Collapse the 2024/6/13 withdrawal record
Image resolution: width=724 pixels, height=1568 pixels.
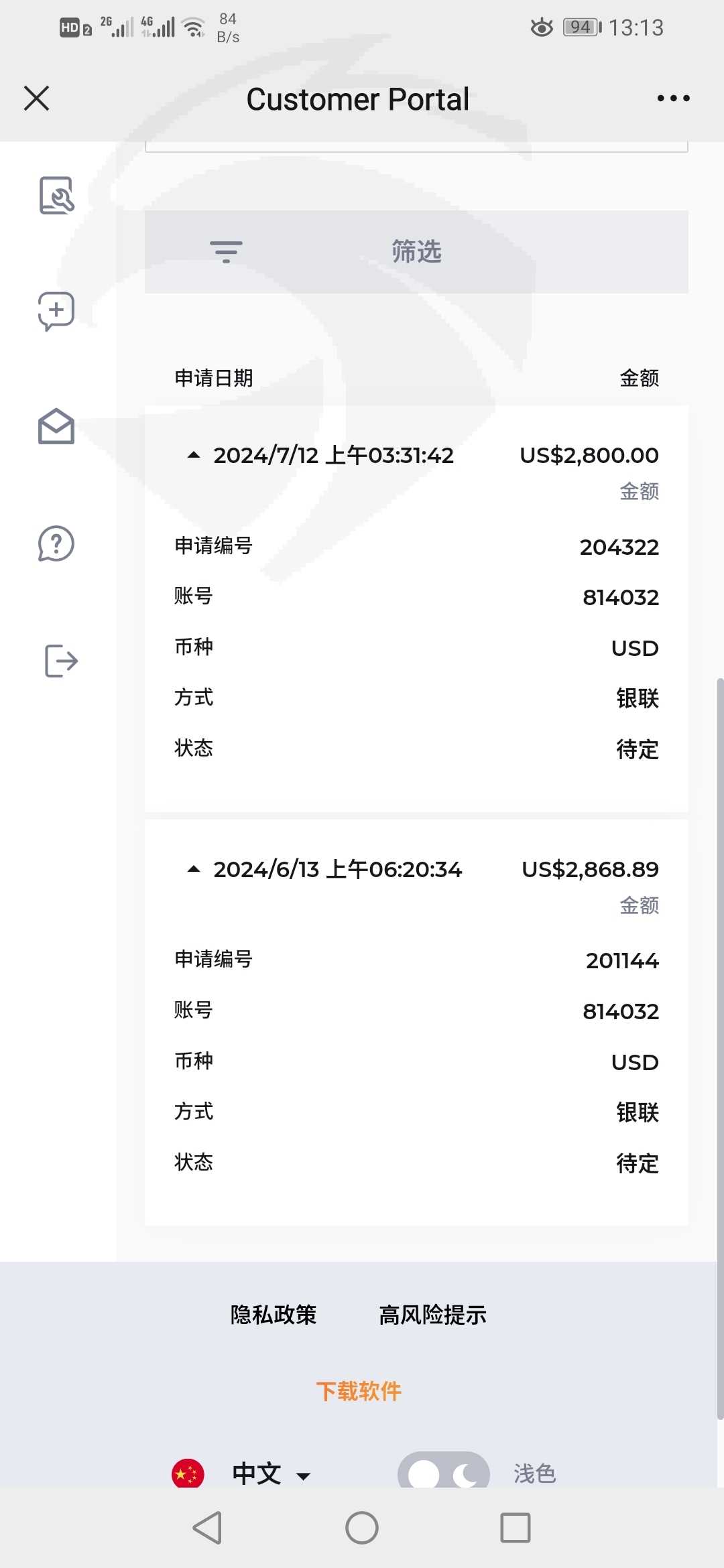click(x=194, y=870)
